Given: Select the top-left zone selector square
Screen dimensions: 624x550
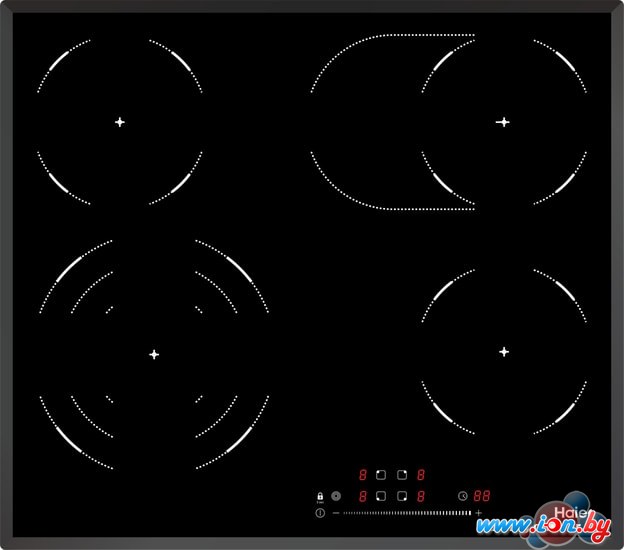Looking at the screenshot, I should pyautogui.click(x=381, y=475).
